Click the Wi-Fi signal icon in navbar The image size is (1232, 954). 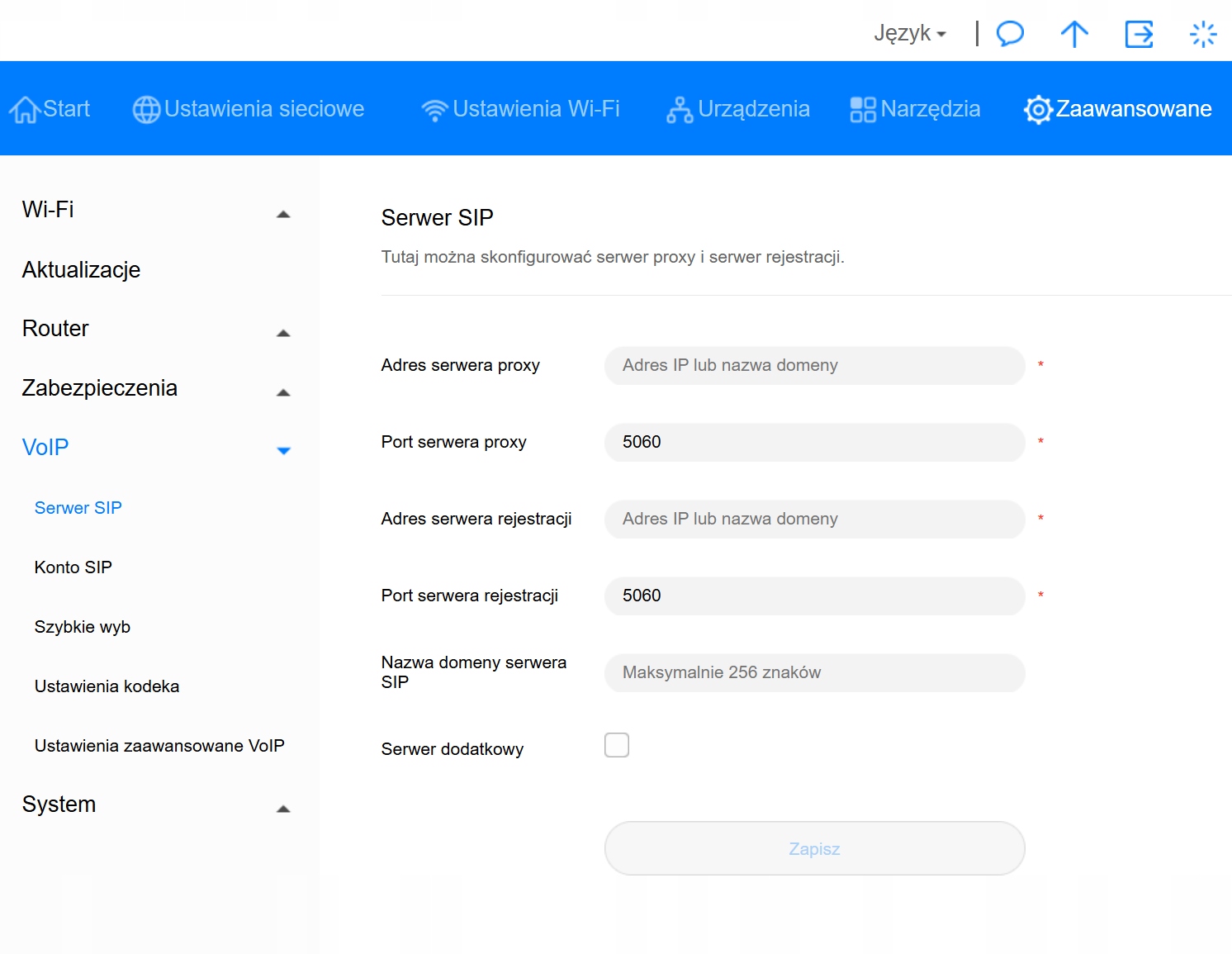click(x=434, y=109)
